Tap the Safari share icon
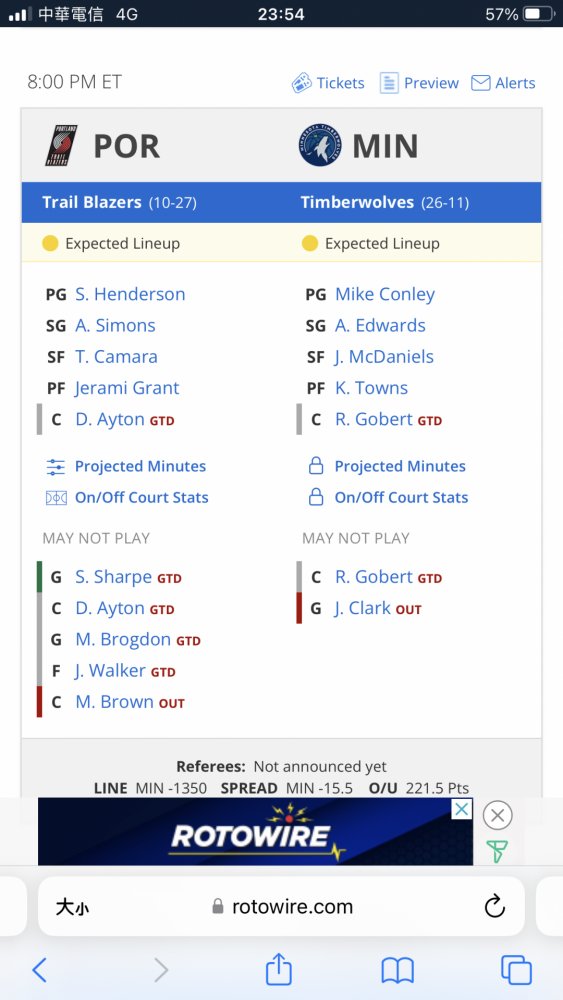Viewport: 563px width, 1000px height. (279, 969)
